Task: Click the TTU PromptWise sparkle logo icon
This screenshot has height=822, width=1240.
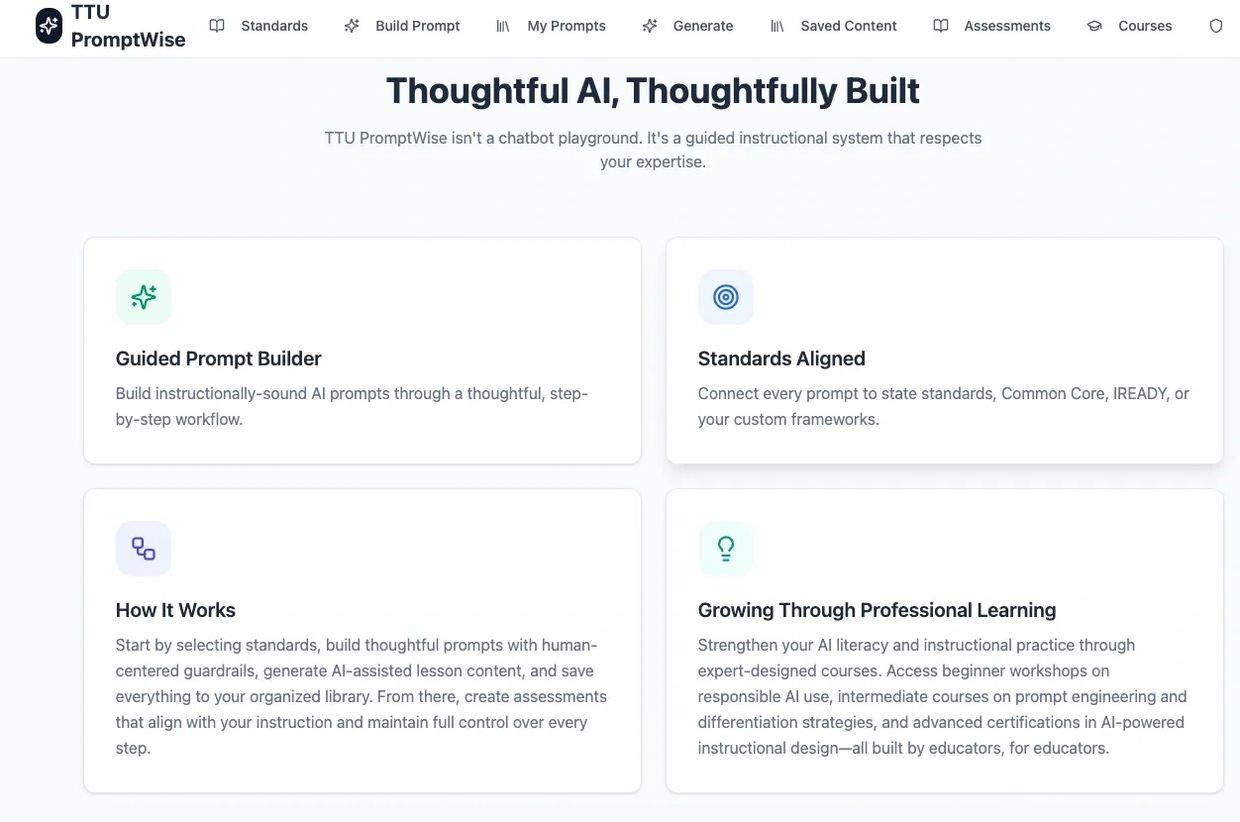Action: point(49,26)
